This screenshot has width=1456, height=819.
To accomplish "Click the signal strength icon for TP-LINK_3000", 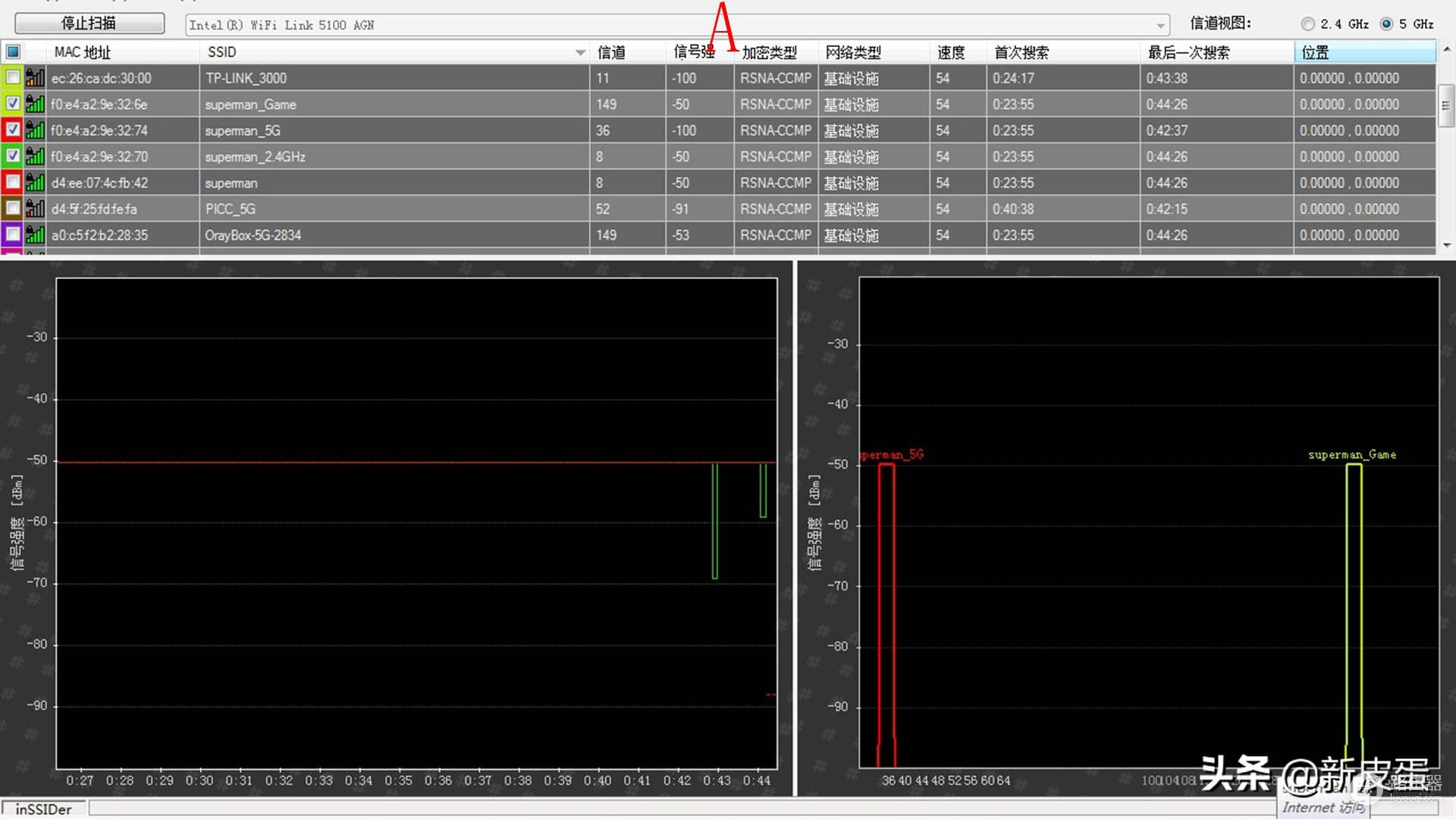I will [x=35, y=77].
